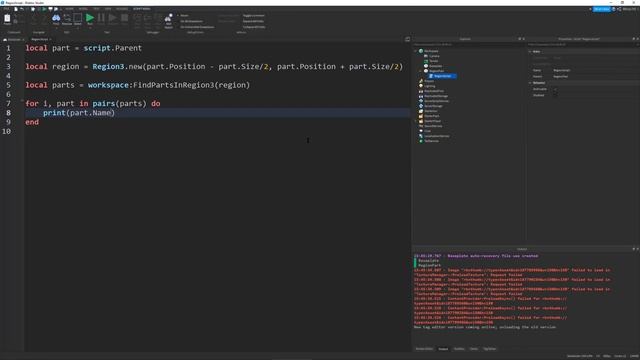Click the Paste clipboard icon

click(7, 19)
